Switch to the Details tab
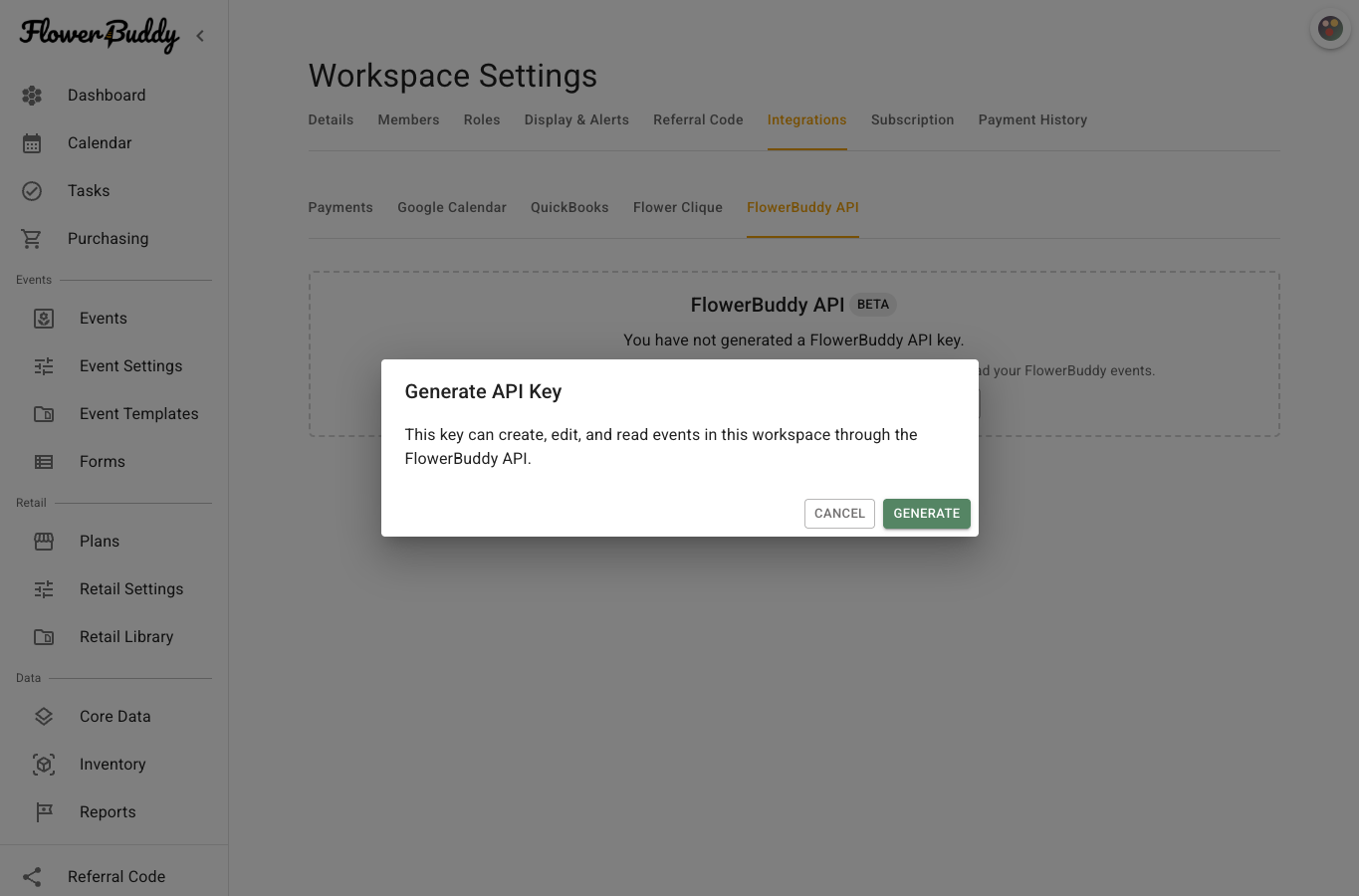The image size is (1359, 896). click(x=331, y=120)
